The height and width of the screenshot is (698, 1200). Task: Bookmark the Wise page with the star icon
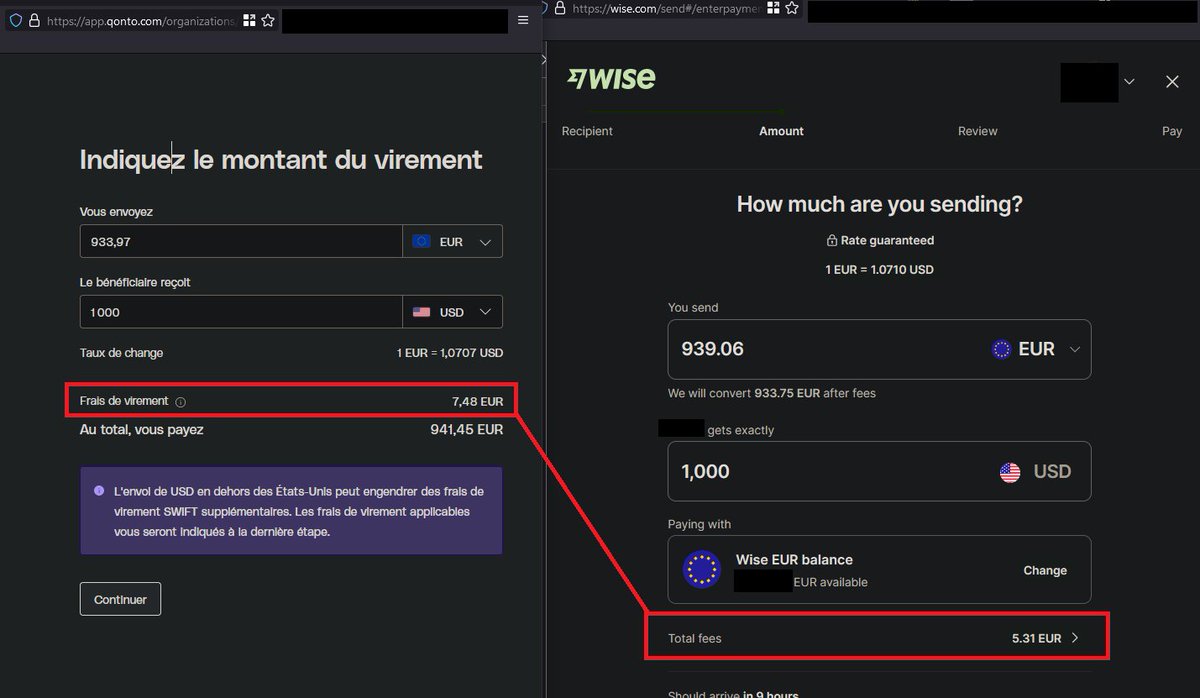coord(792,8)
